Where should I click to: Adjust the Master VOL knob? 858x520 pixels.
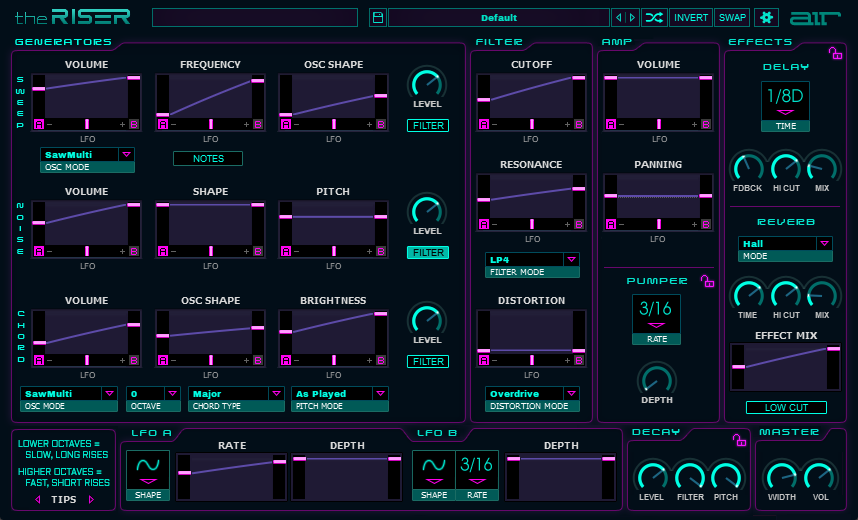click(x=818, y=475)
